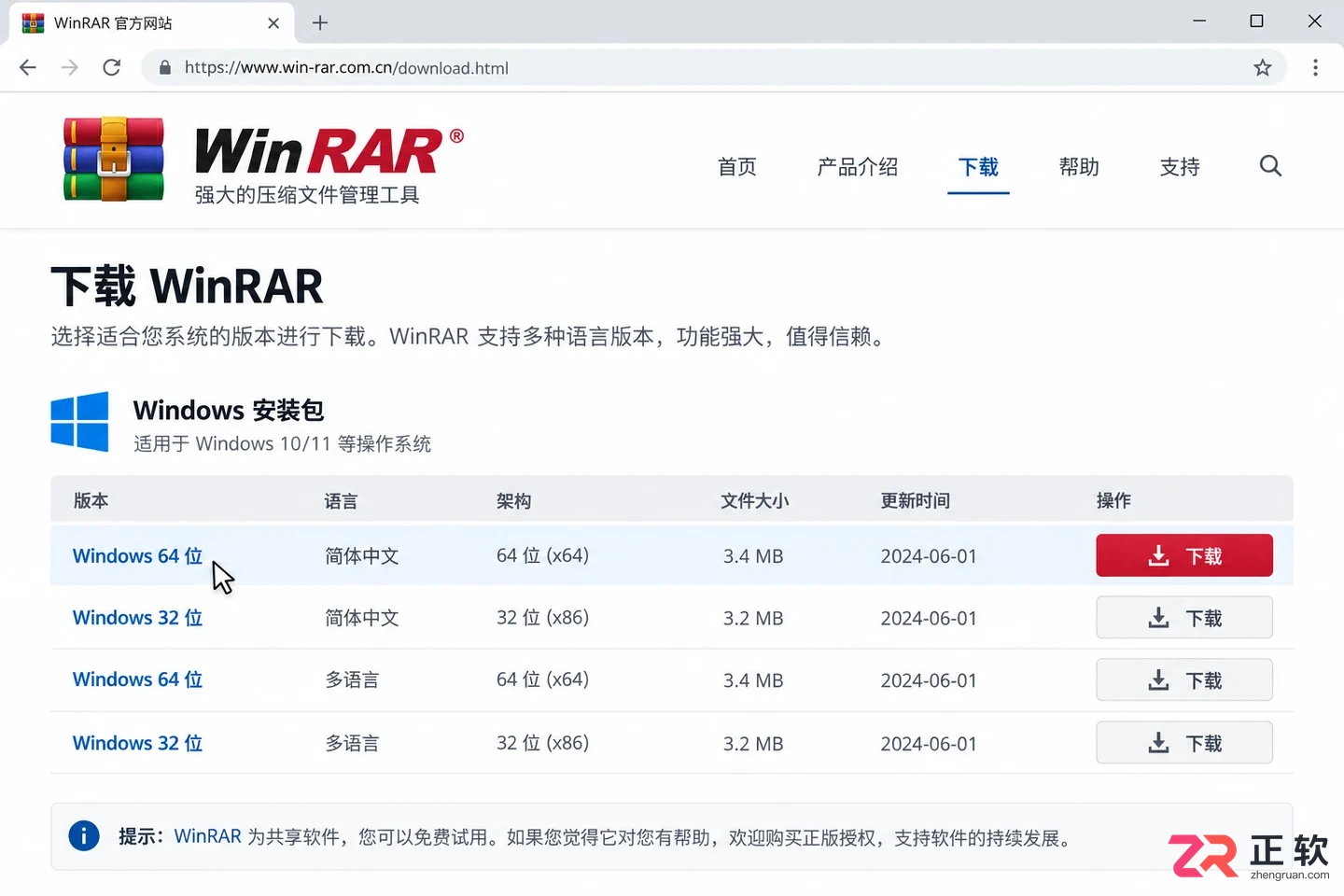
Task: Open the Windows 32 位 link in 多语言 row
Action: coord(137,743)
